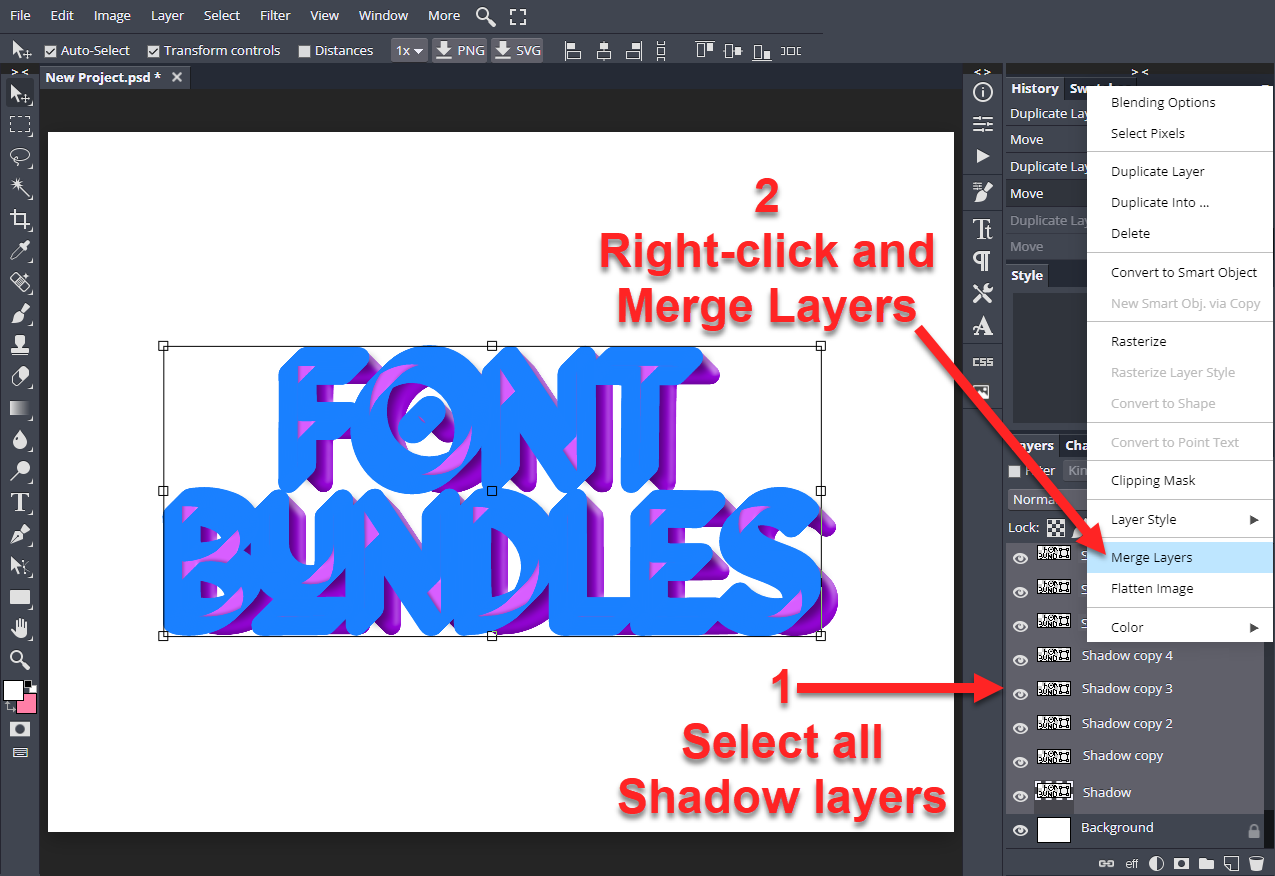Select the Magic Wand tool
The image size is (1275, 876).
tap(20, 188)
